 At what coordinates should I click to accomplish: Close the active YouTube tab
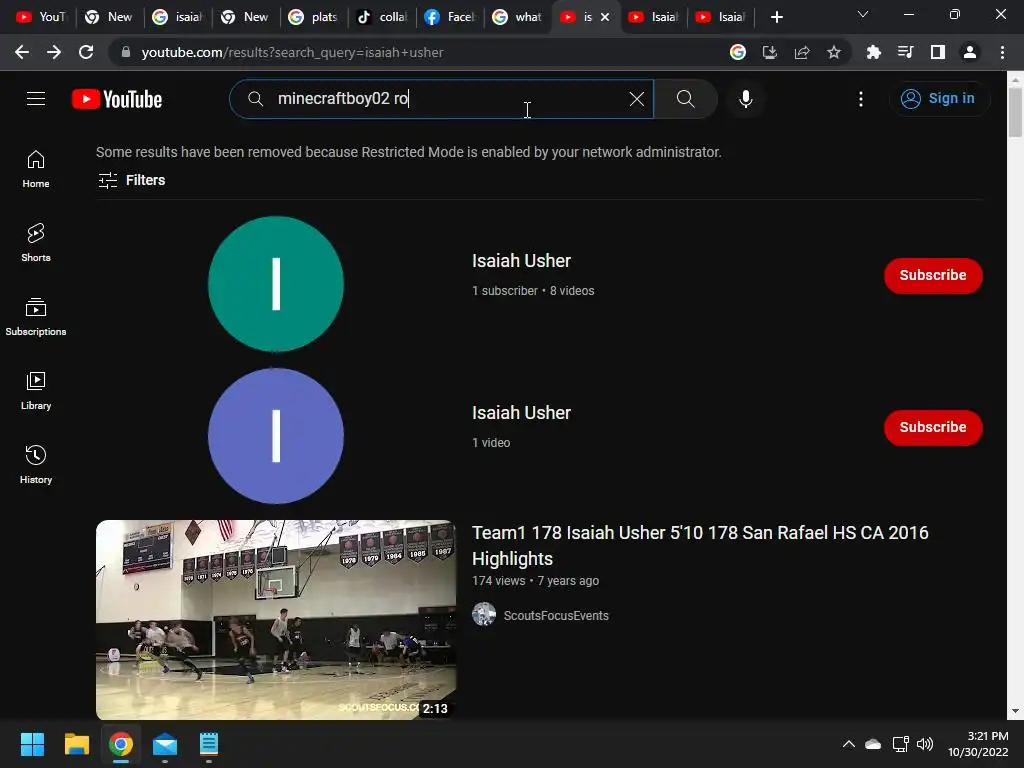pos(605,17)
